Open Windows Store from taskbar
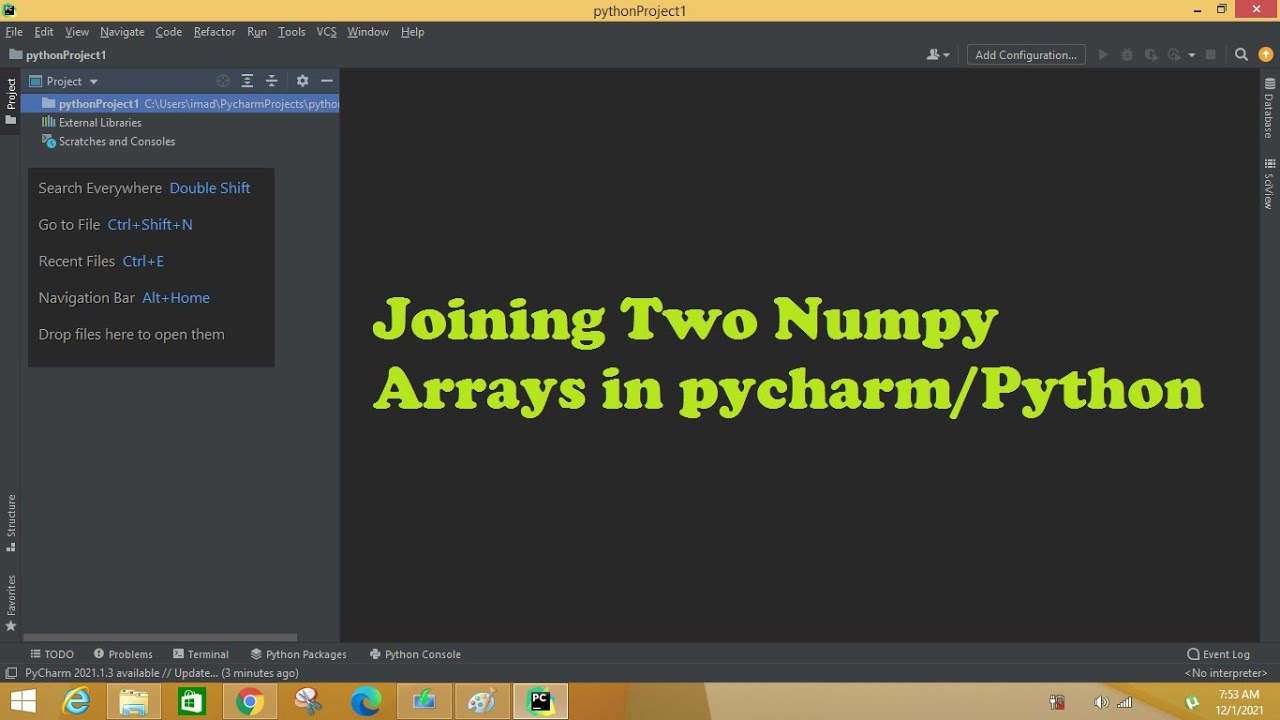The width and height of the screenshot is (1280, 720). click(191, 702)
